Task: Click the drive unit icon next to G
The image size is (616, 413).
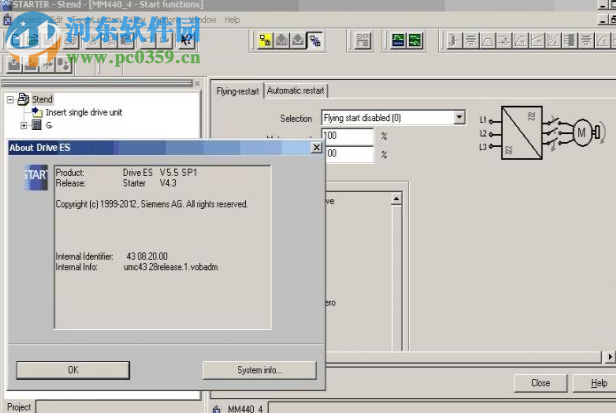Action: coord(37,125)
